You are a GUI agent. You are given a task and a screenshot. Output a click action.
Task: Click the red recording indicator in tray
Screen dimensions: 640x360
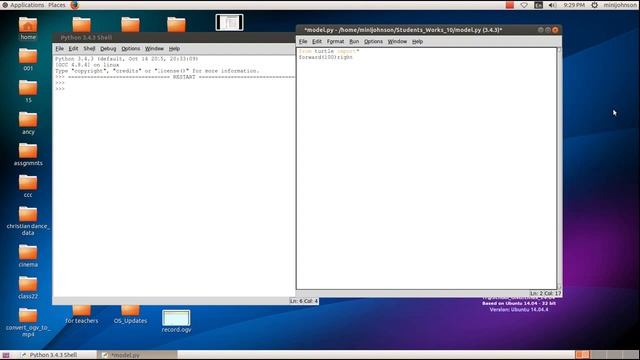pyautogui.click(x=510, y=5)
